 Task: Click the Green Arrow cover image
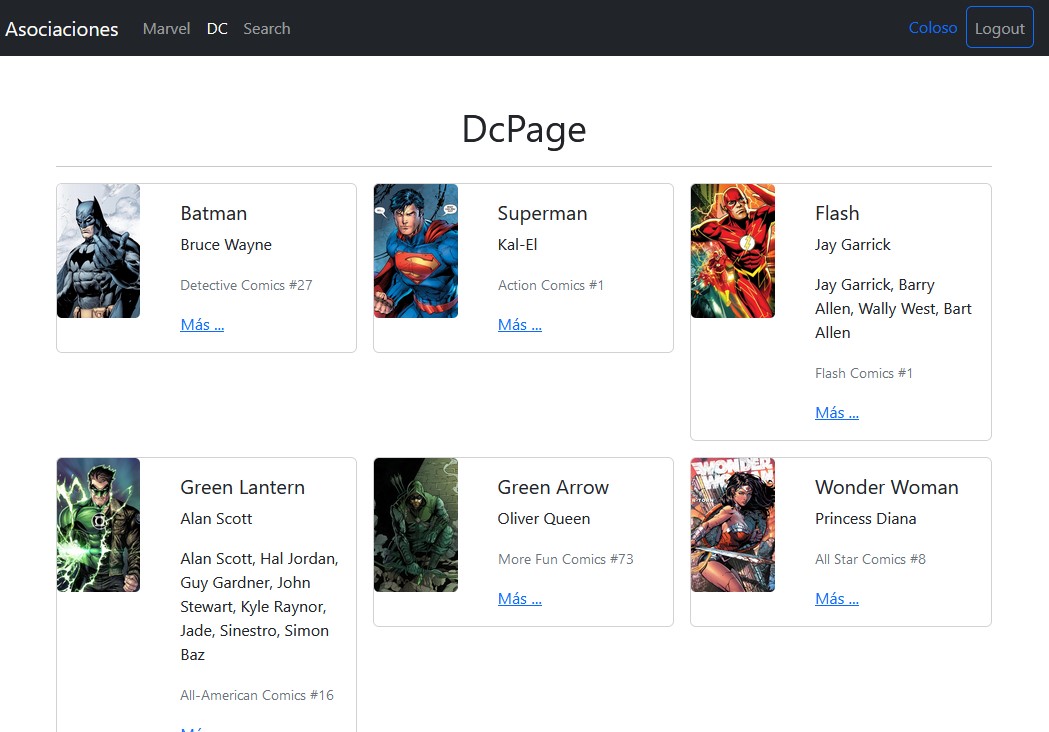click(x=415, y=525)
